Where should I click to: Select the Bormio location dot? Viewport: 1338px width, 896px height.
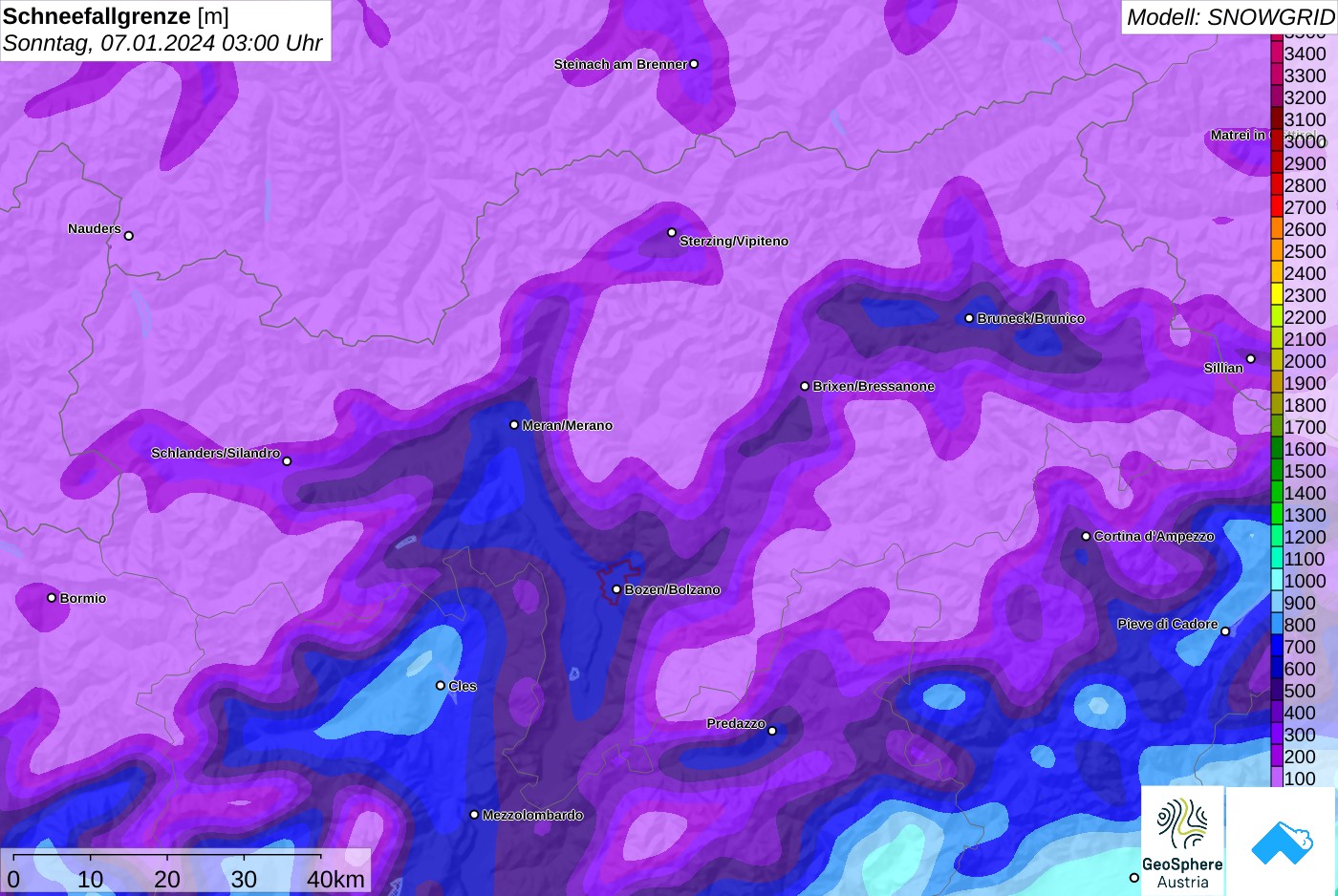(x=52, y=598)
